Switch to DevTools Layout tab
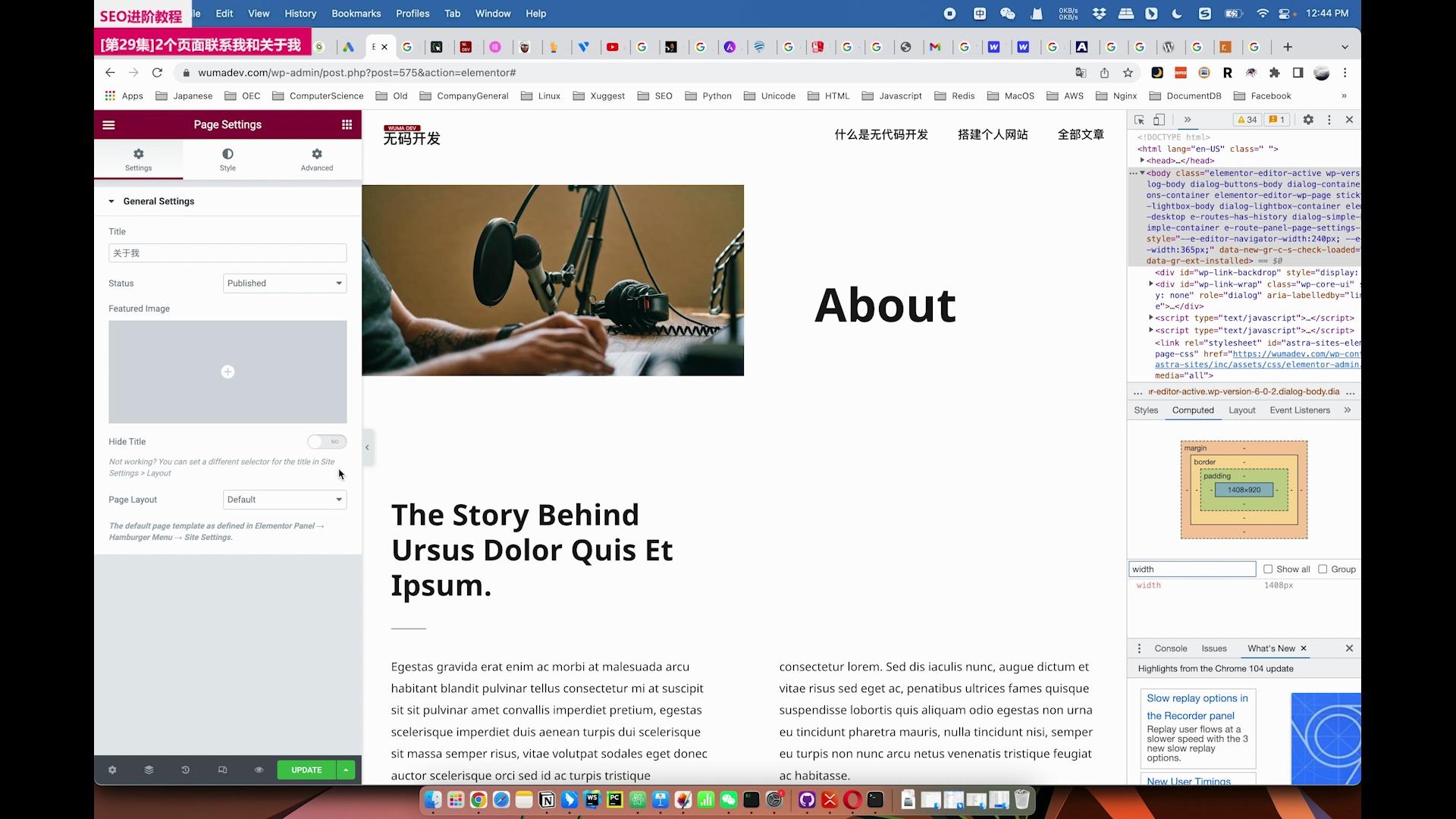 pos(1241,410)
